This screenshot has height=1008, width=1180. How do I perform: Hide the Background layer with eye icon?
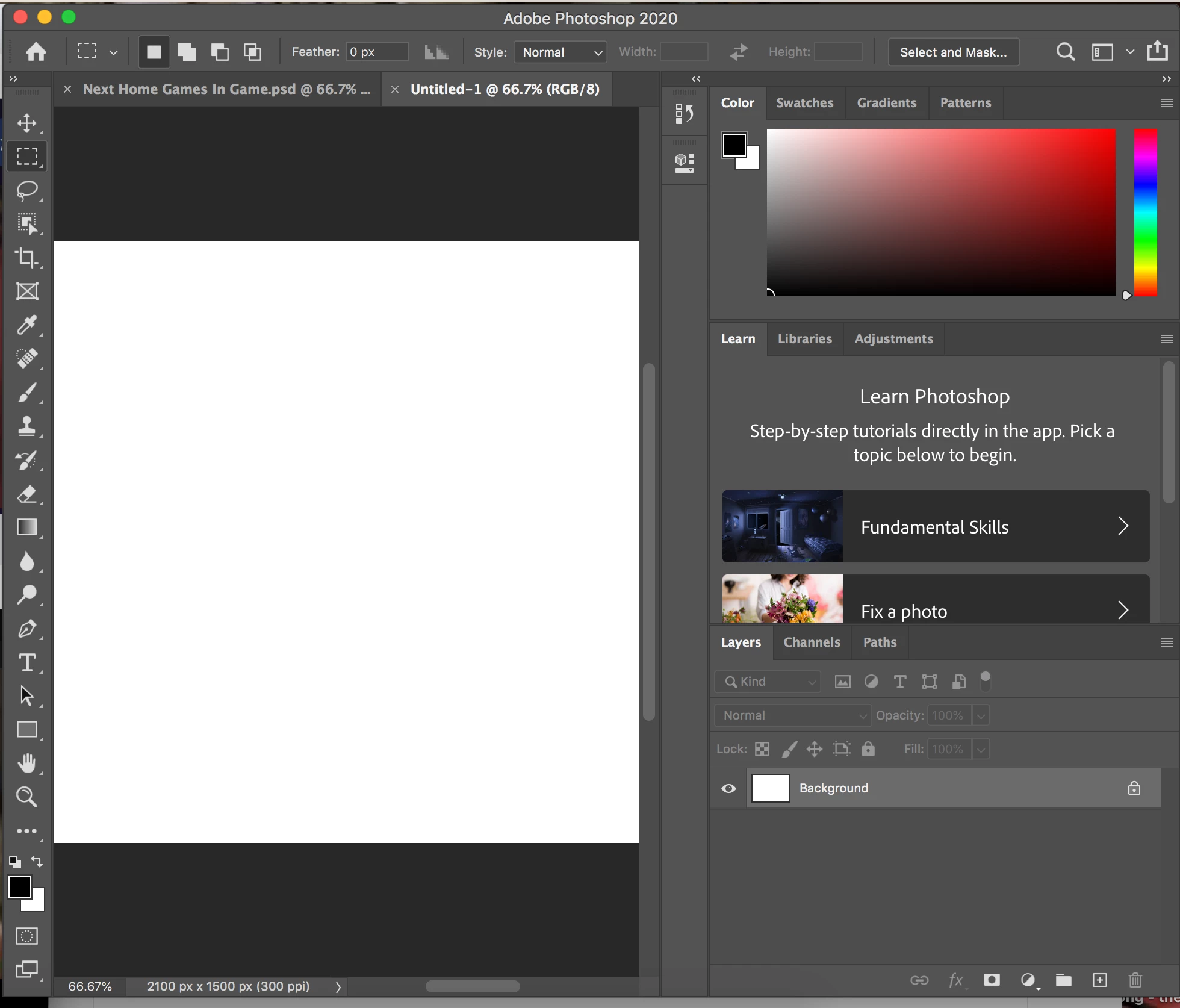(728, 788)
